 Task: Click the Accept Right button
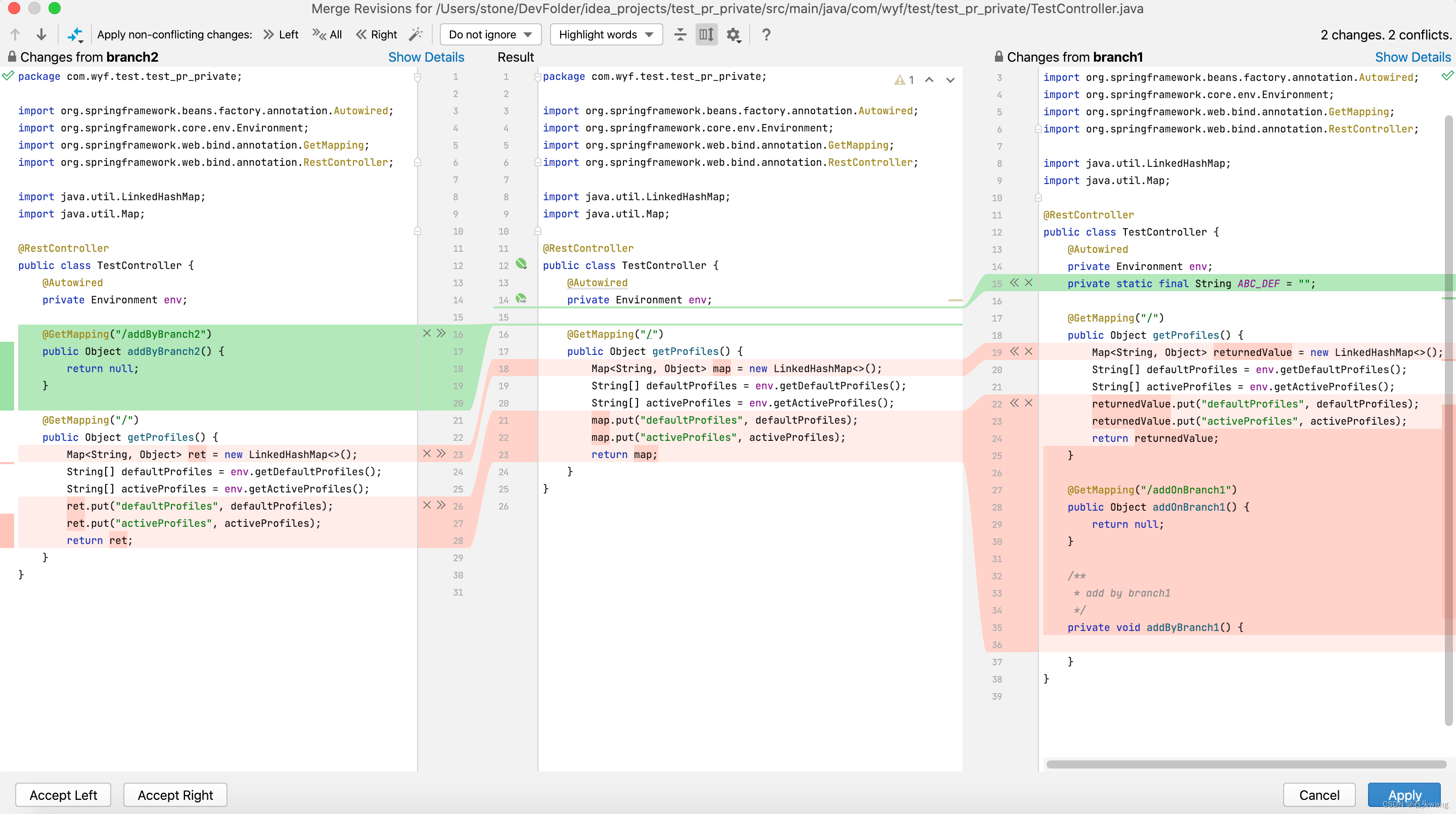pyautogui.click(x=175, y=795)
